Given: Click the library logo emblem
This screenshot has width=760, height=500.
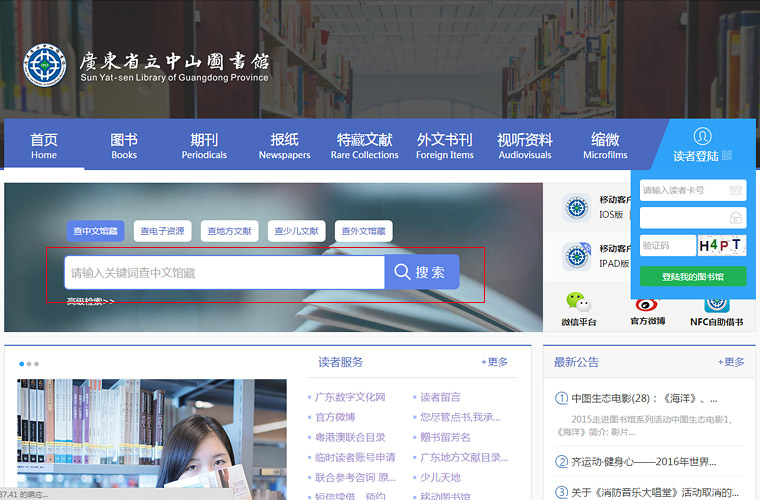Looking at the screenshot, I should coord(45,66).
